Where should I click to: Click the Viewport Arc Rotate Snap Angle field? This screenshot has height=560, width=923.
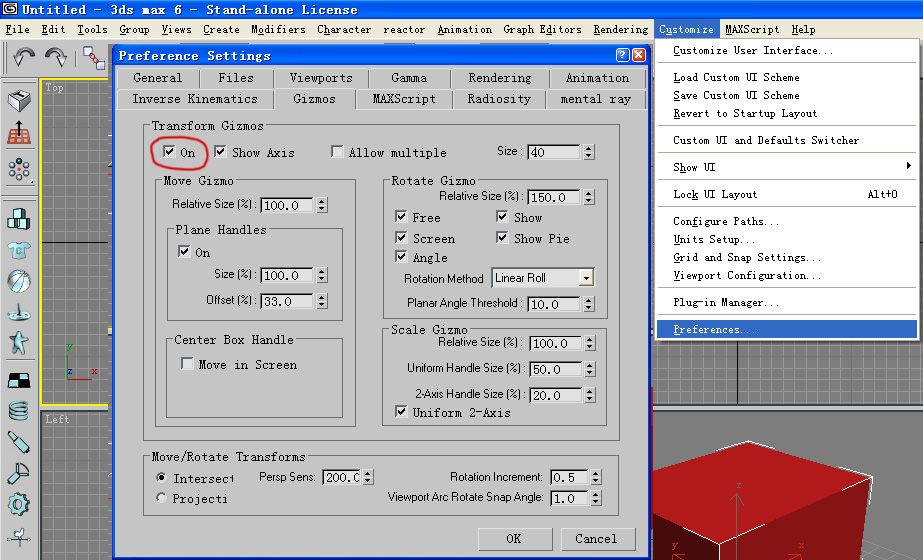(x=569, y=498)
